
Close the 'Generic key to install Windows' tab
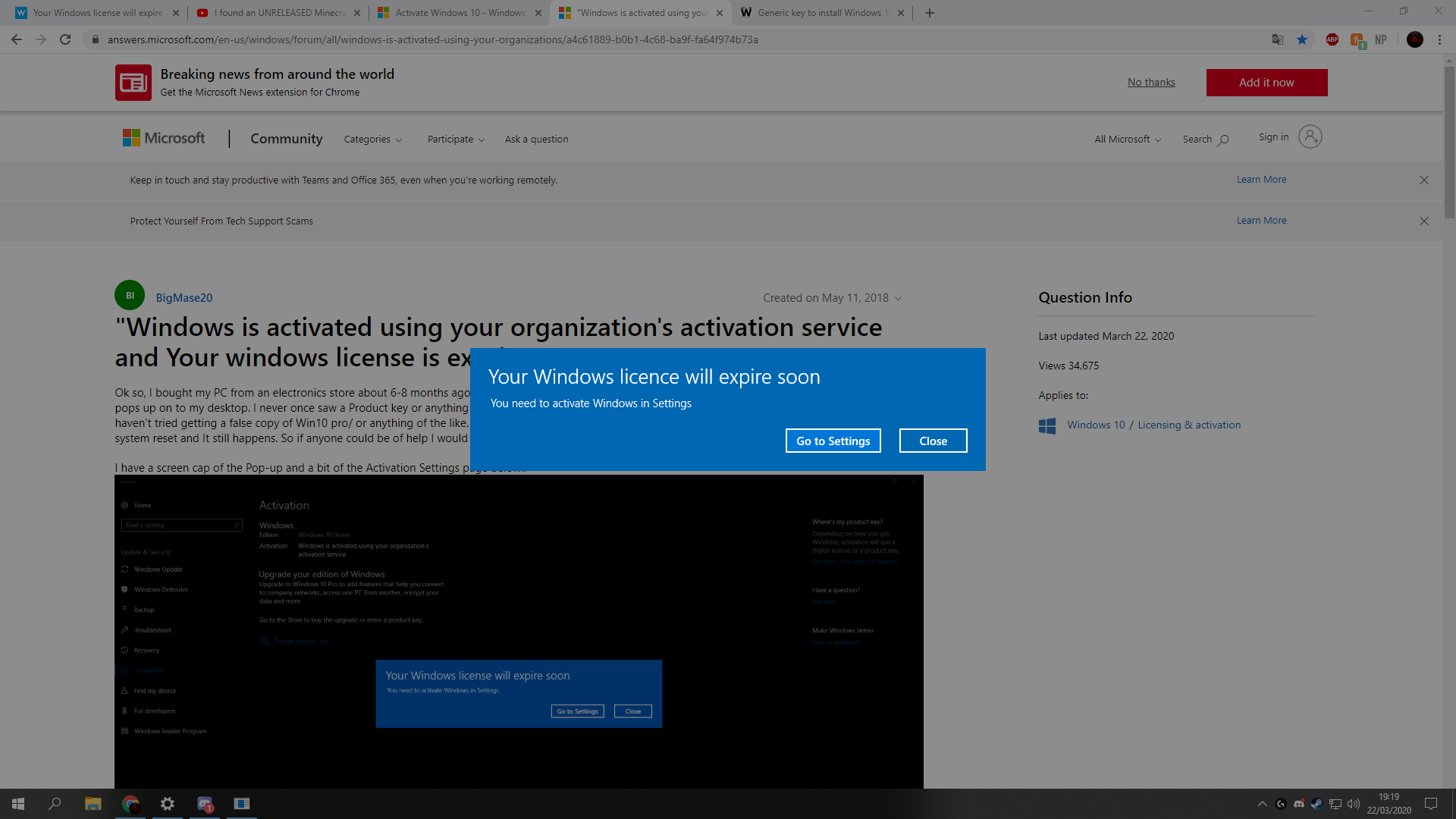point(901,13)
